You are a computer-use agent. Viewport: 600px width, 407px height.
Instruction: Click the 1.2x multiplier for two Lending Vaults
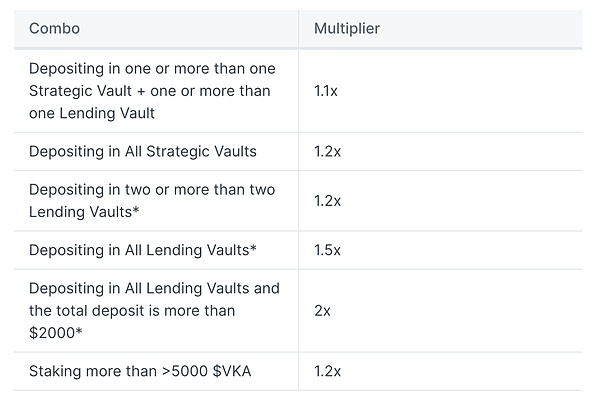[x=327, y=200]
